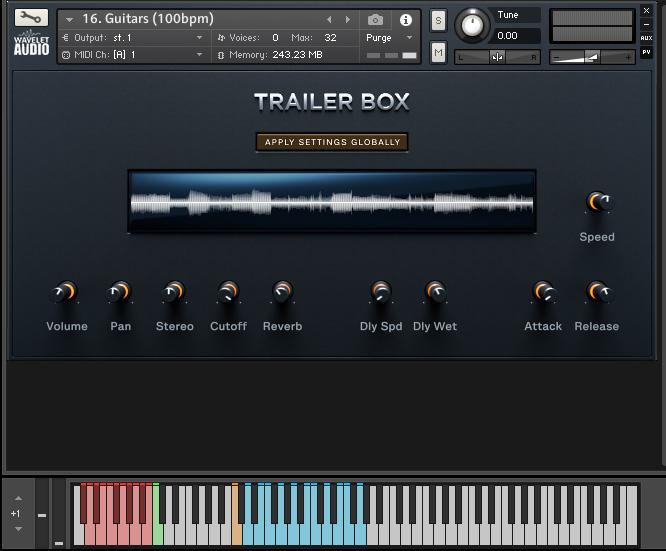This screenshot has width=666, height=551.
Task: Click the Cutoff knob
Action: 228,292
